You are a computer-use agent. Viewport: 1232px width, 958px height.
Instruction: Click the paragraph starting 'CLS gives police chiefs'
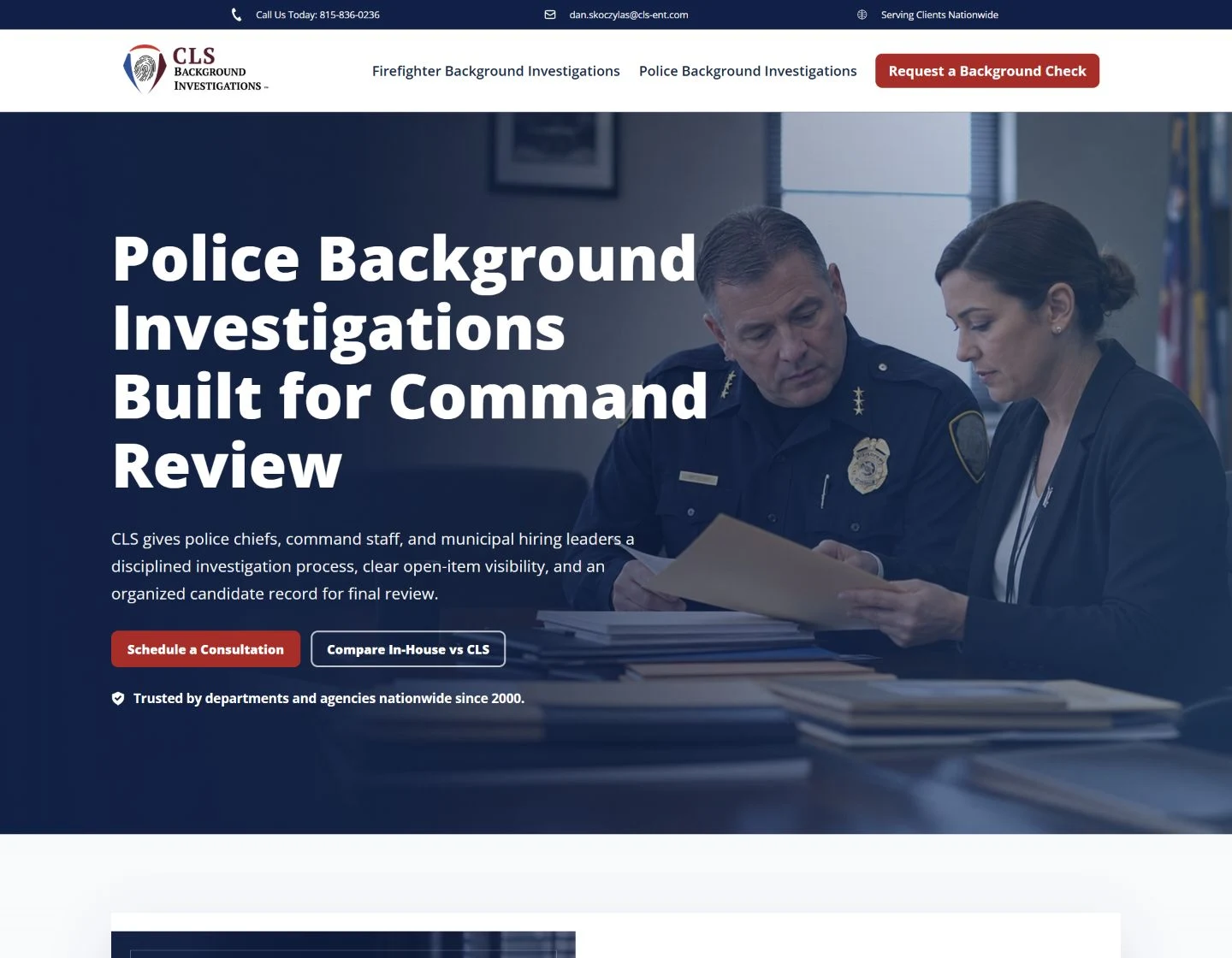pyautogui.click(x=373, y=566)
